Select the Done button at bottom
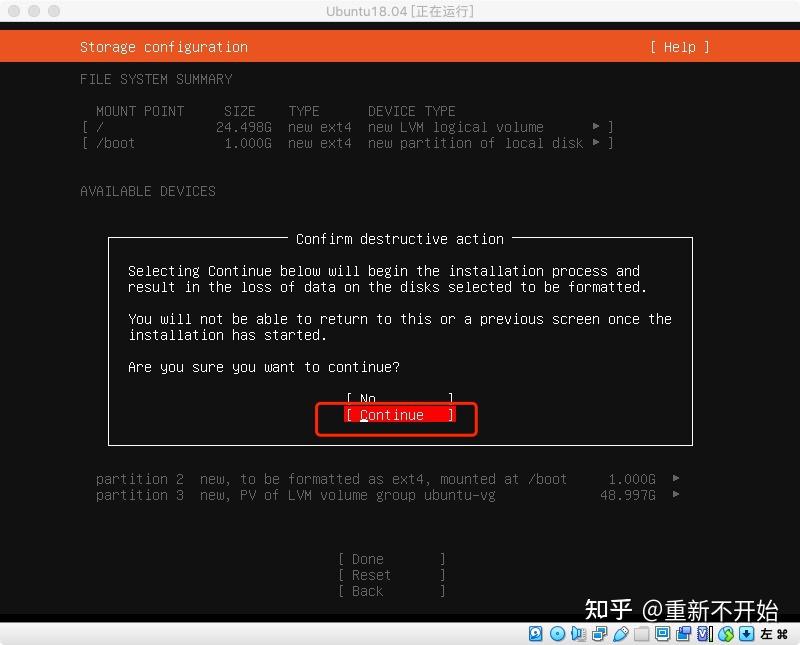Image resolution: width=800 pixels, height=645 pixels. click(391, 559)
